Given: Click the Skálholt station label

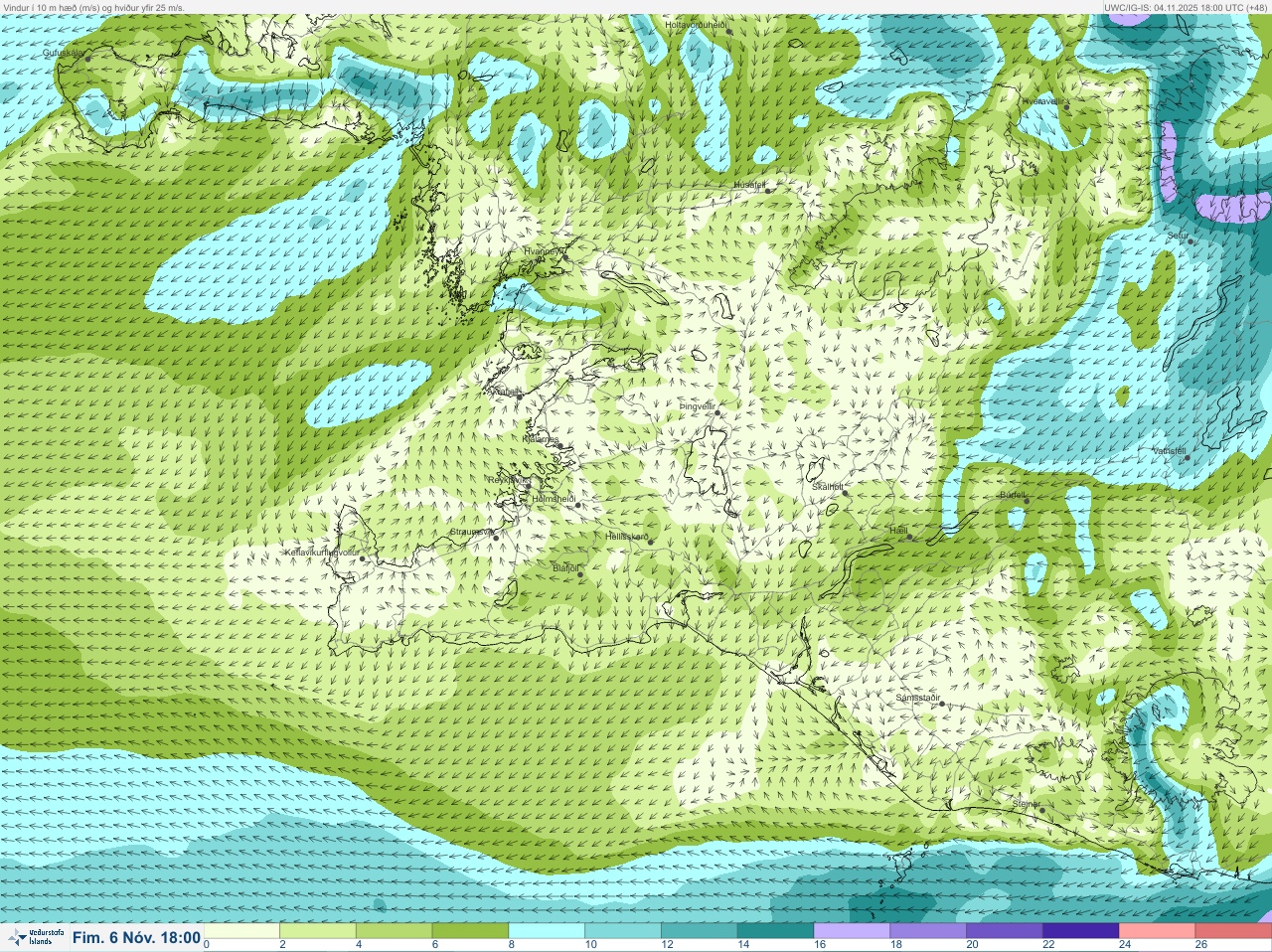Looking at the screenshot, I should [827, 486].
